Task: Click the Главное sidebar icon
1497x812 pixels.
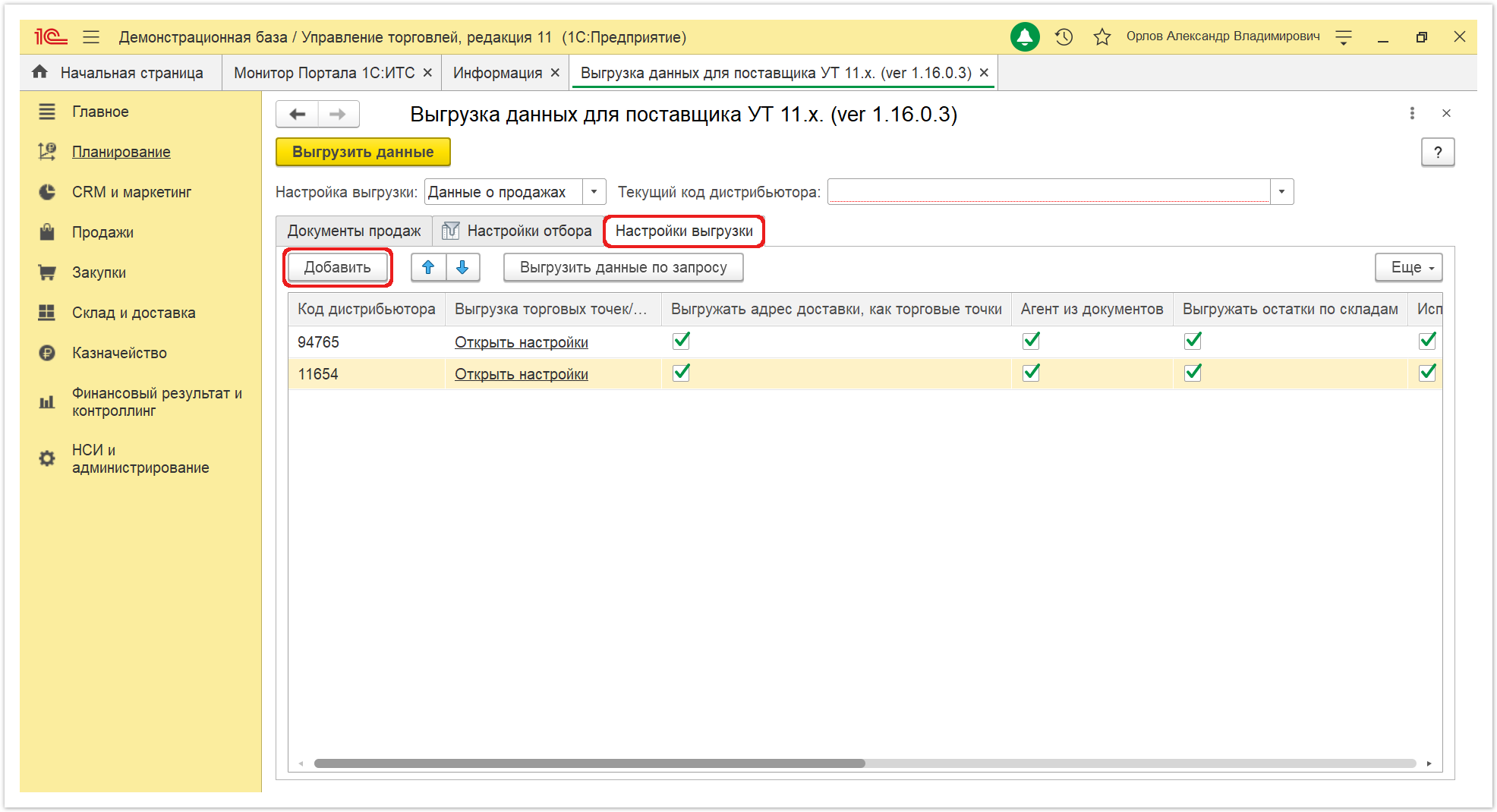Action: pos(47,112)
